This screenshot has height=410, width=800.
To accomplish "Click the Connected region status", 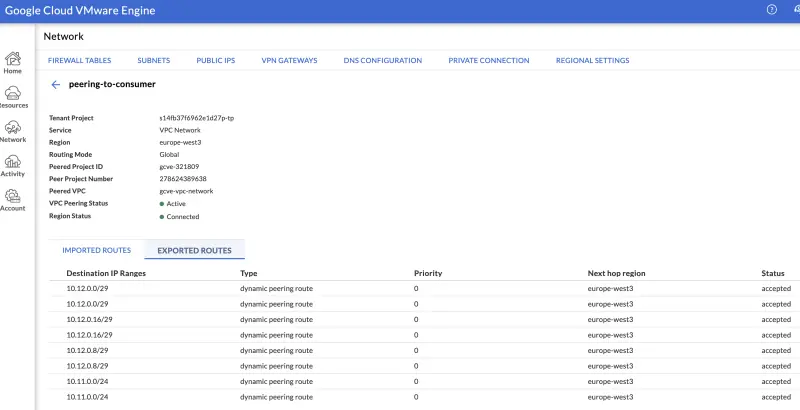I will tap(179, 217).
